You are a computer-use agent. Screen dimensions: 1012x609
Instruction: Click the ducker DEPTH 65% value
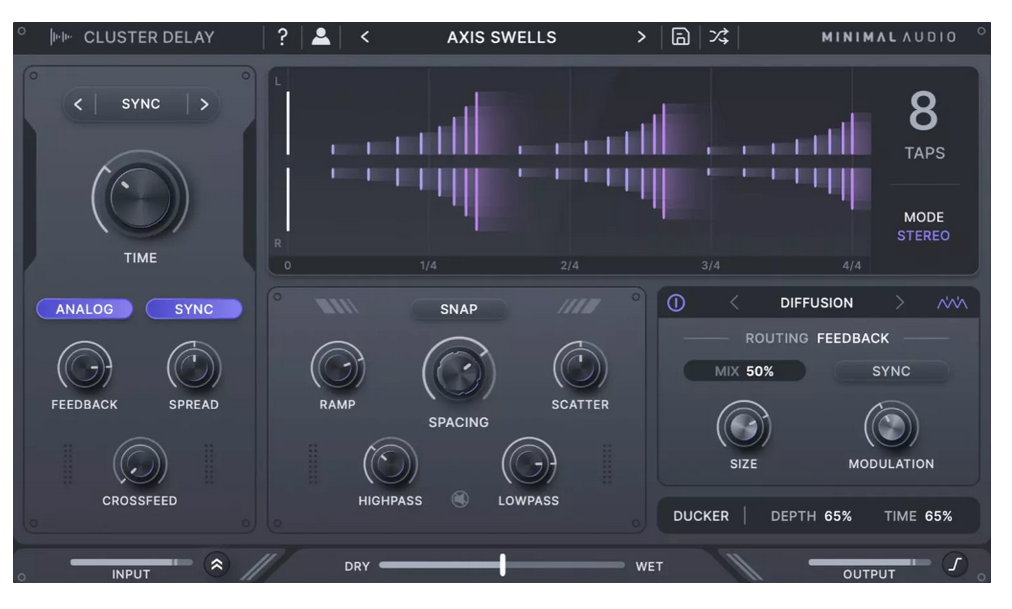(811, 516)
